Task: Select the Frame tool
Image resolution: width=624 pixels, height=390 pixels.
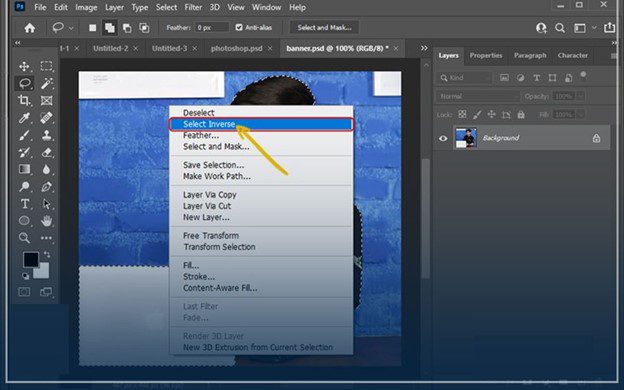Action: (46, 101)
